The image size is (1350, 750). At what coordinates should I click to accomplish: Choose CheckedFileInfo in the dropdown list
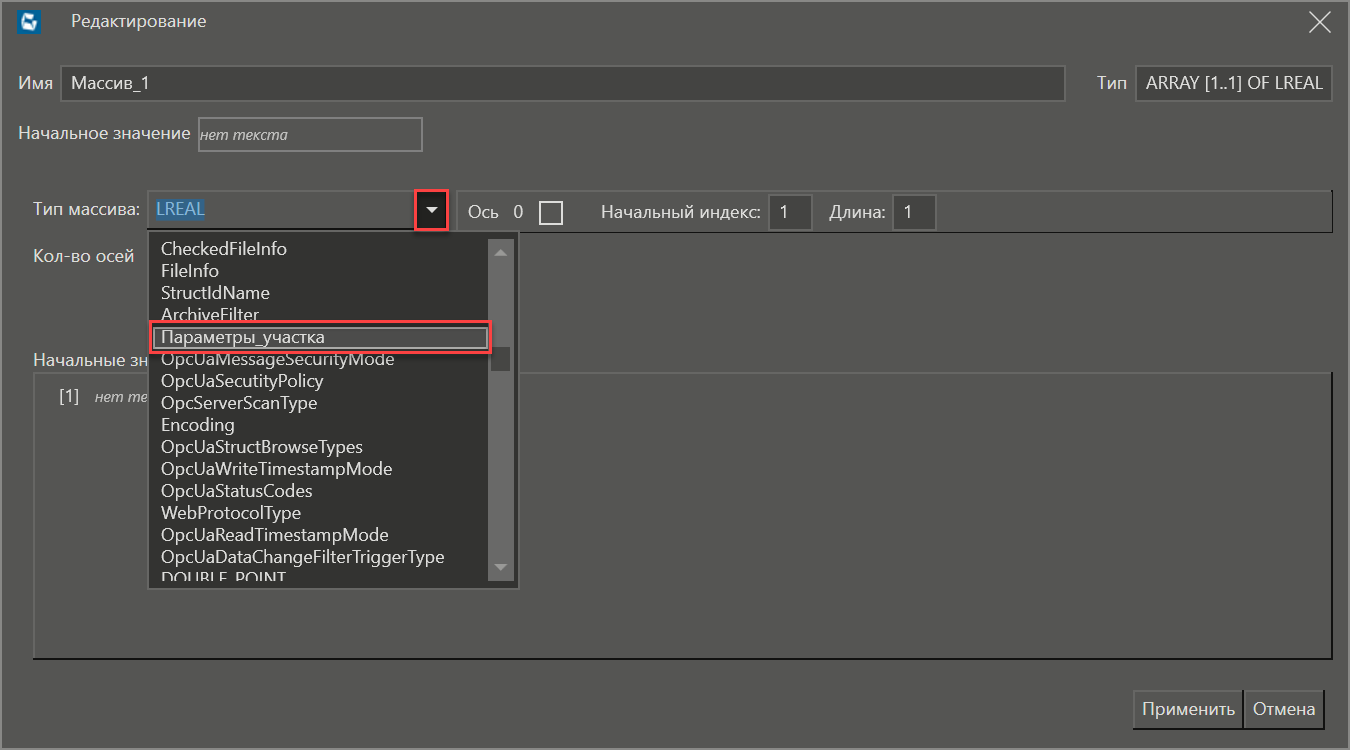click(x=224, y=249)
